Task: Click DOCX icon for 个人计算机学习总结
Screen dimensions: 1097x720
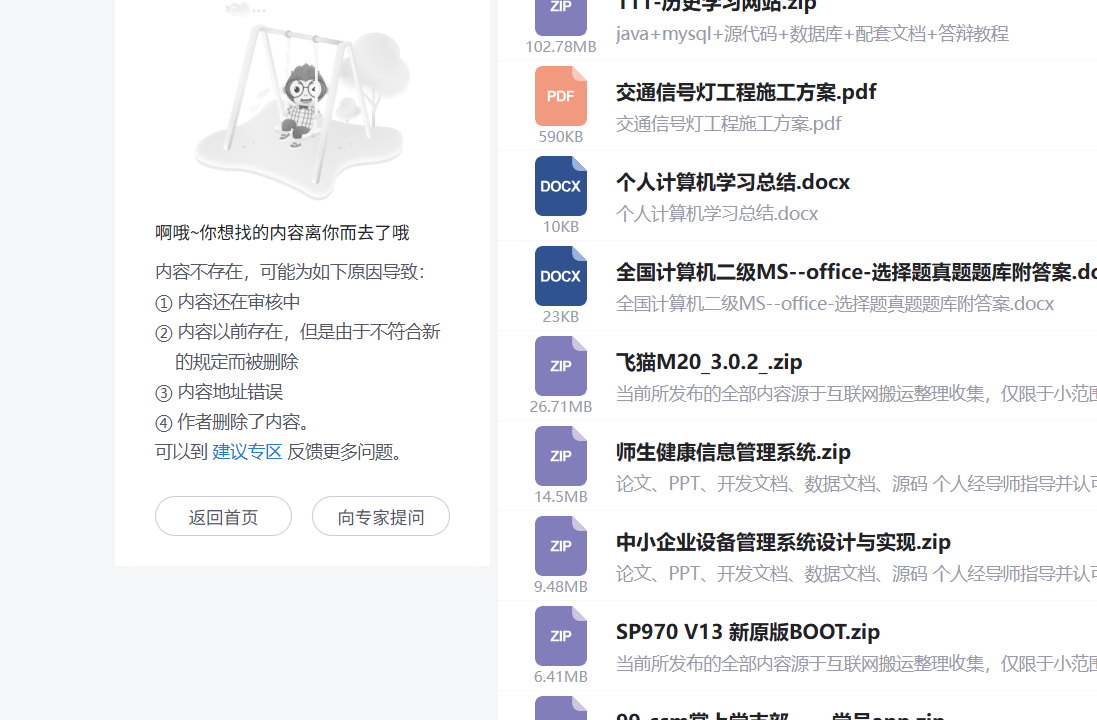Action: [x=560, y=186]
